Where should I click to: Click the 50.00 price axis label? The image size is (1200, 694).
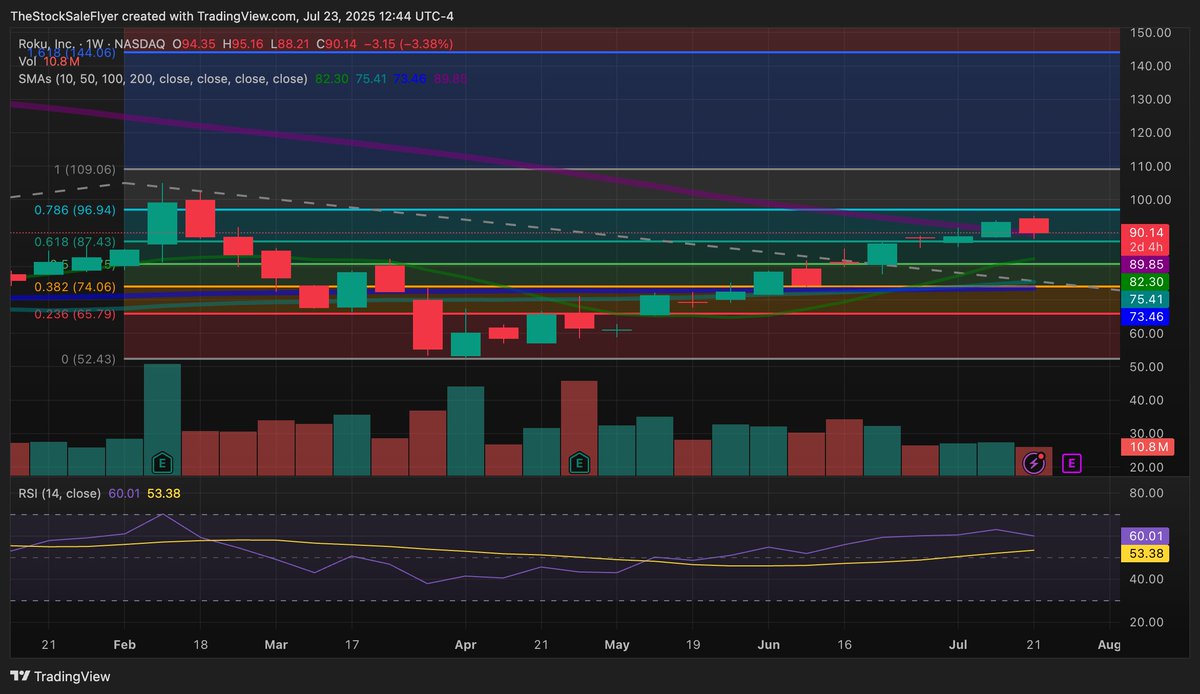[1148, 367]
